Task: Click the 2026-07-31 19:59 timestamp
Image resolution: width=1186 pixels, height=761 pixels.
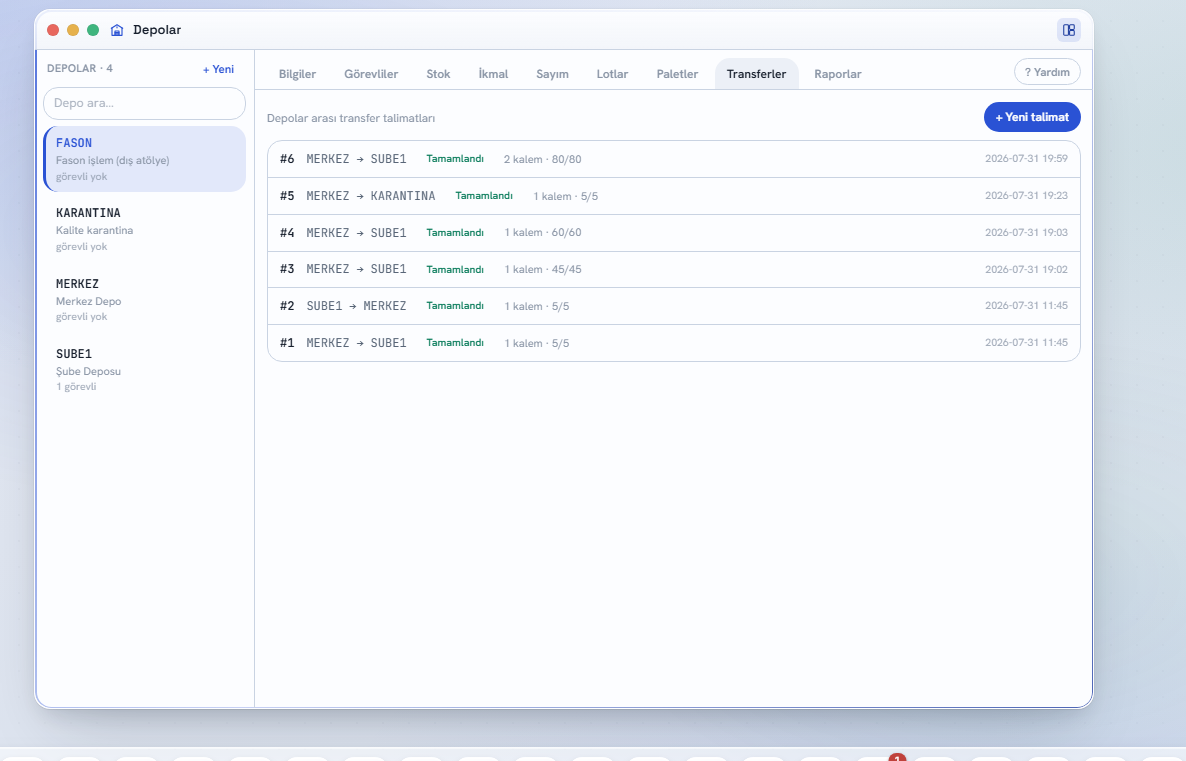Action: pos(1026,159)
